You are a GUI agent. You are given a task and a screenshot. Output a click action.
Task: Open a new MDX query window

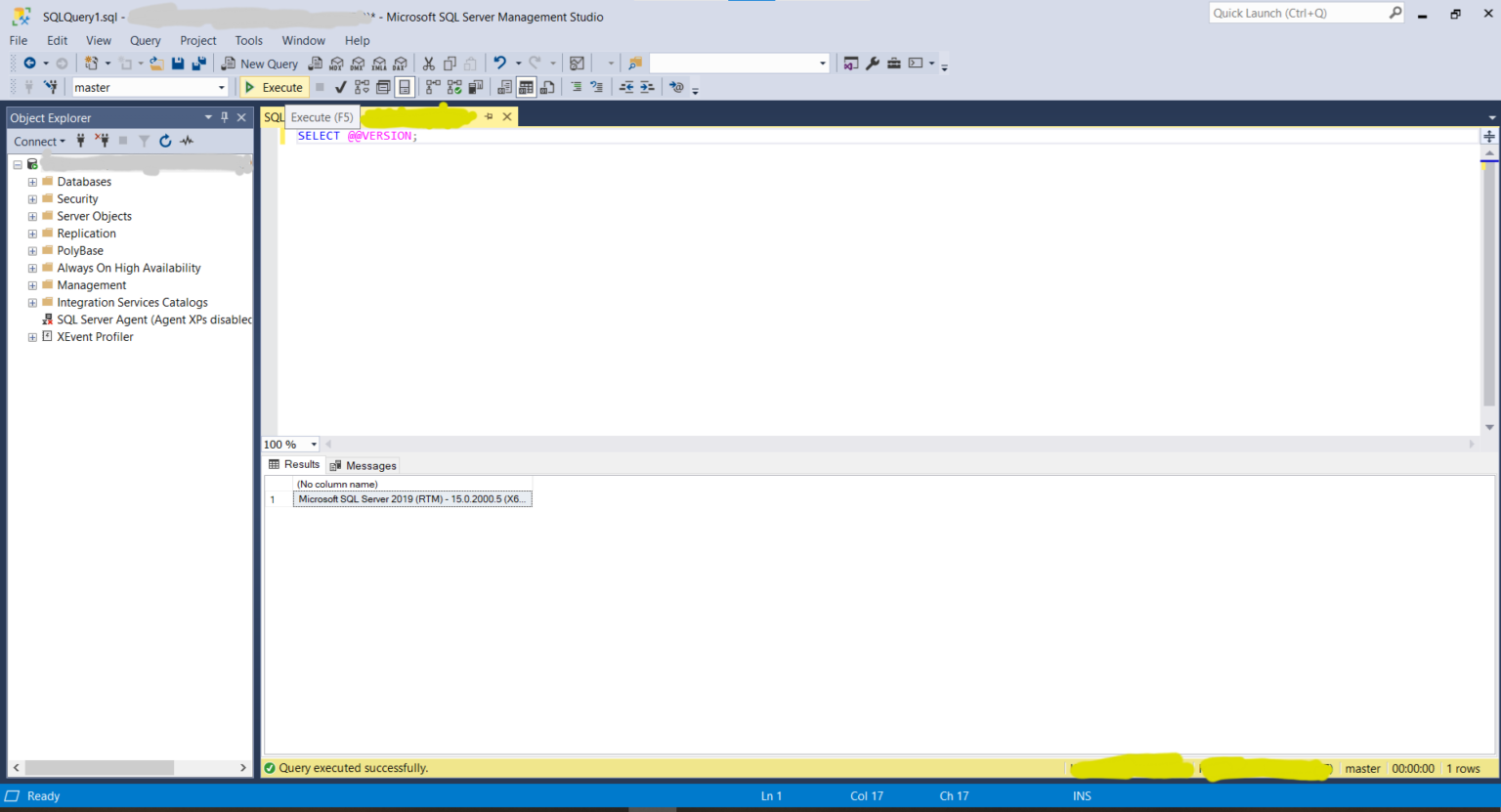click(x=337, y=63)
